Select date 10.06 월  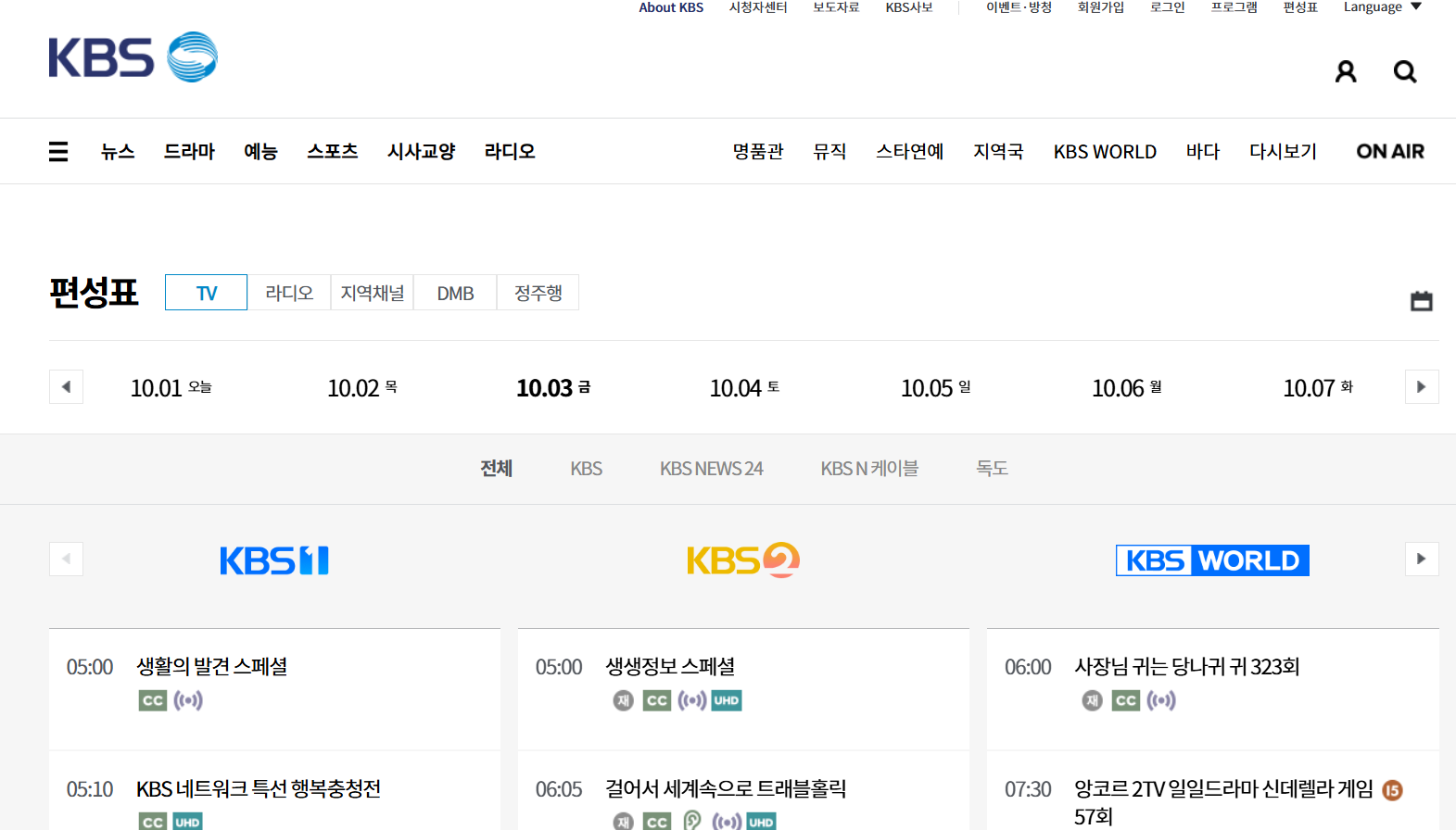pos(1127,388)
